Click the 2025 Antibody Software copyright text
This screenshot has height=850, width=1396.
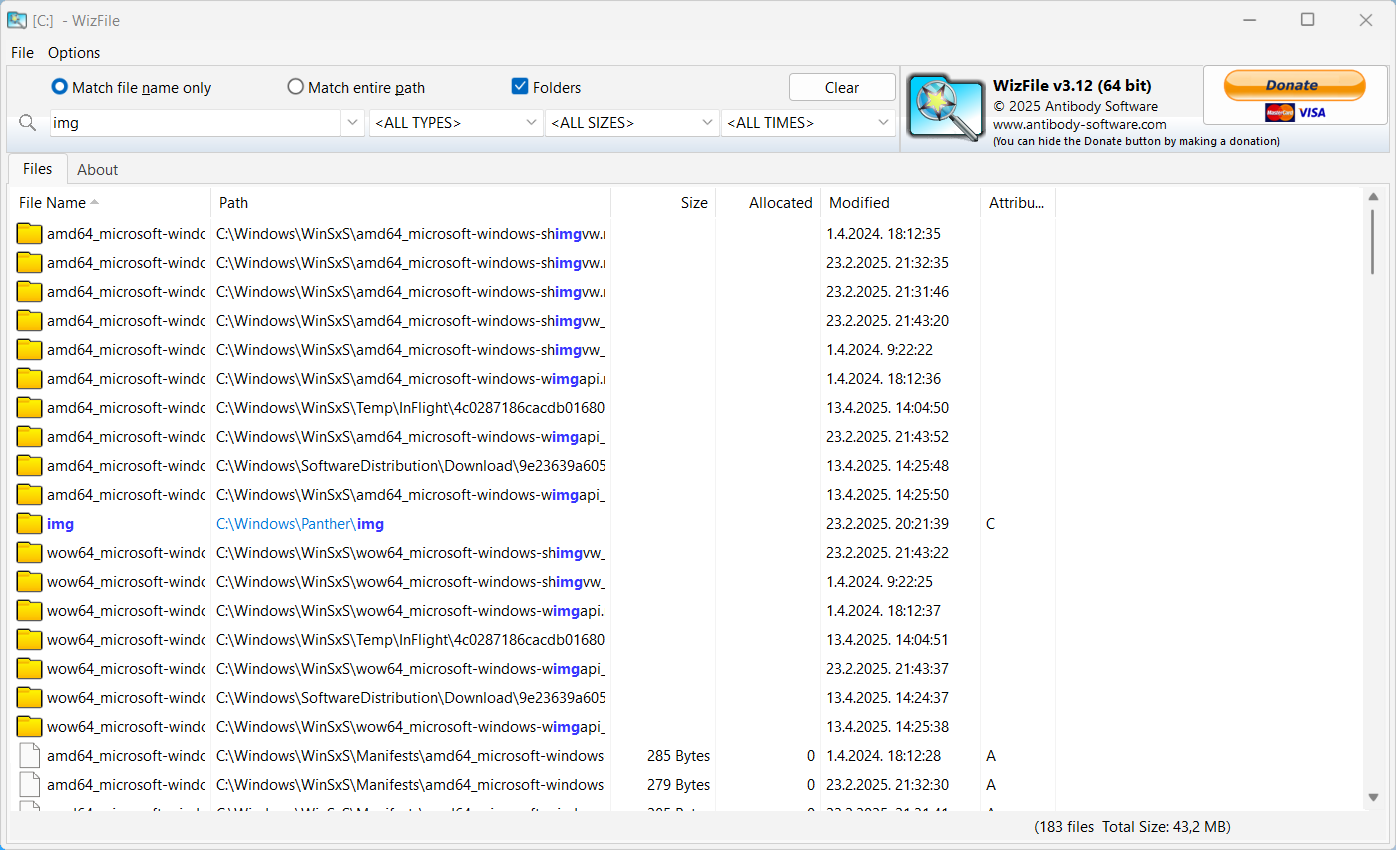1076,106
